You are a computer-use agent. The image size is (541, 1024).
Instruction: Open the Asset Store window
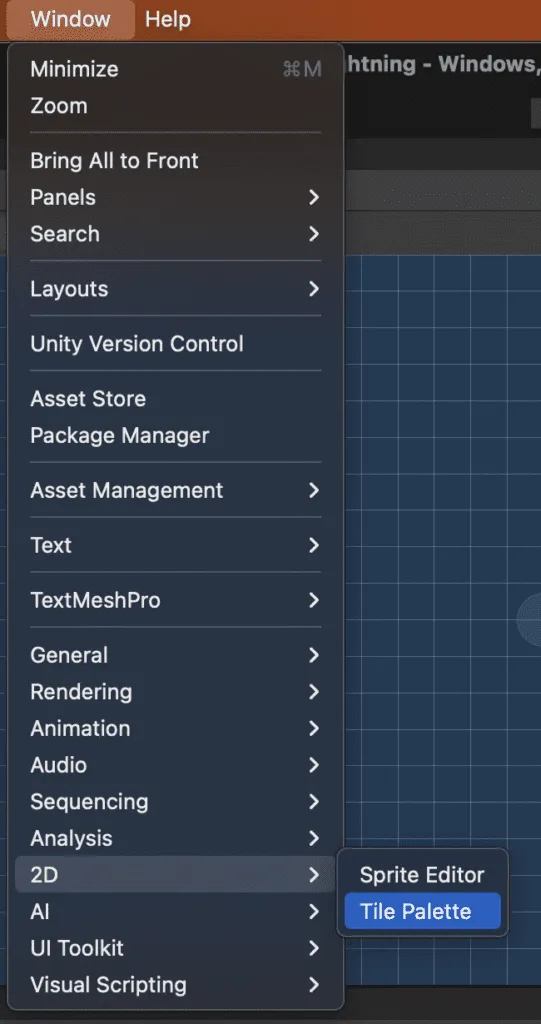tap(175, 398)
